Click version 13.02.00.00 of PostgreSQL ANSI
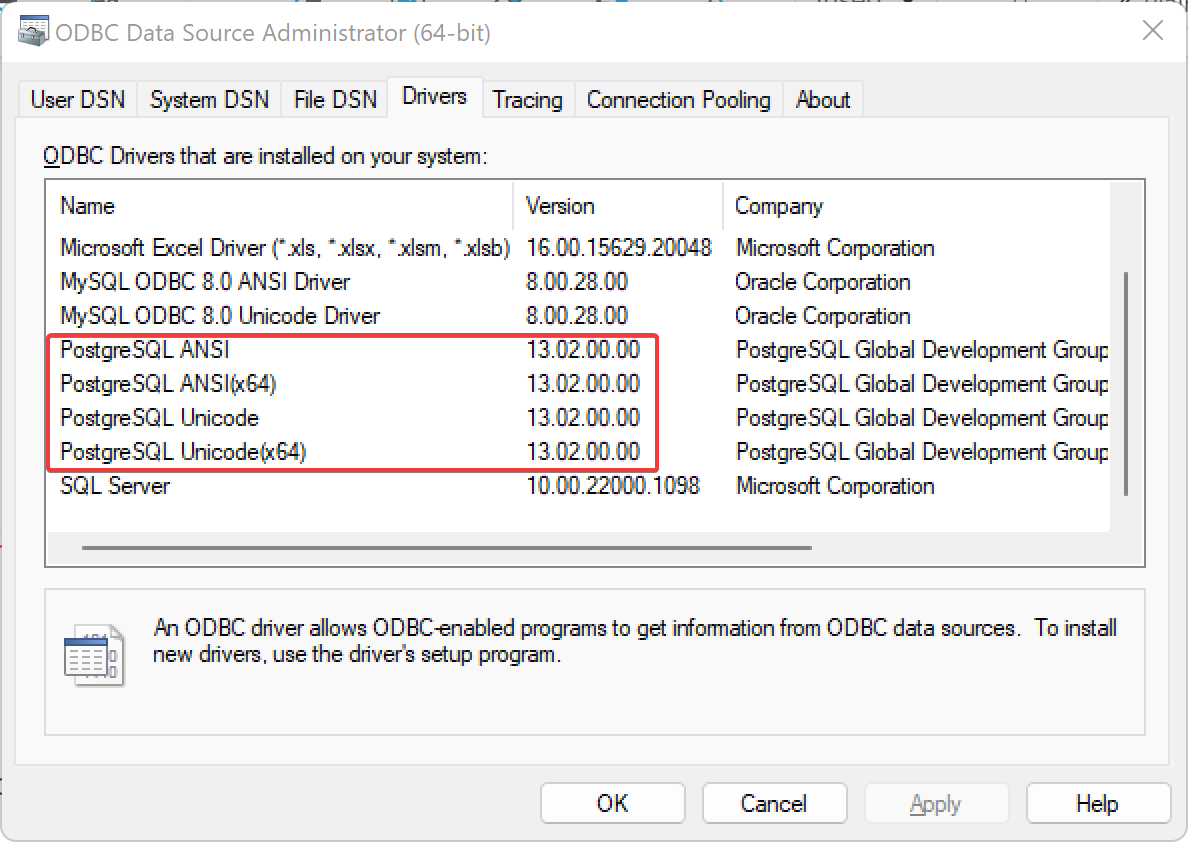 tap(583, 350)
